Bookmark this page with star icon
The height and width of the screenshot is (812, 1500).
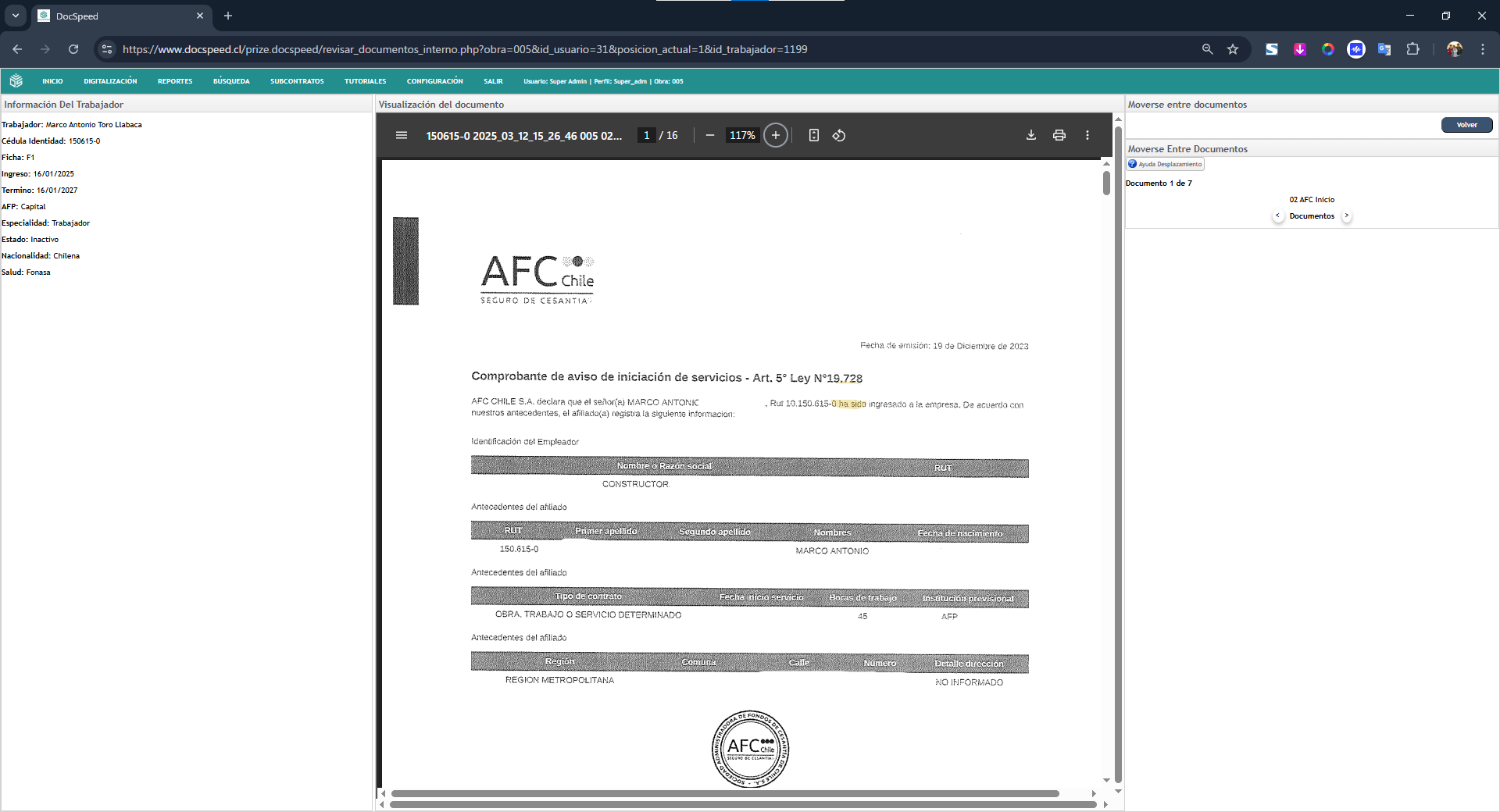1233,49
